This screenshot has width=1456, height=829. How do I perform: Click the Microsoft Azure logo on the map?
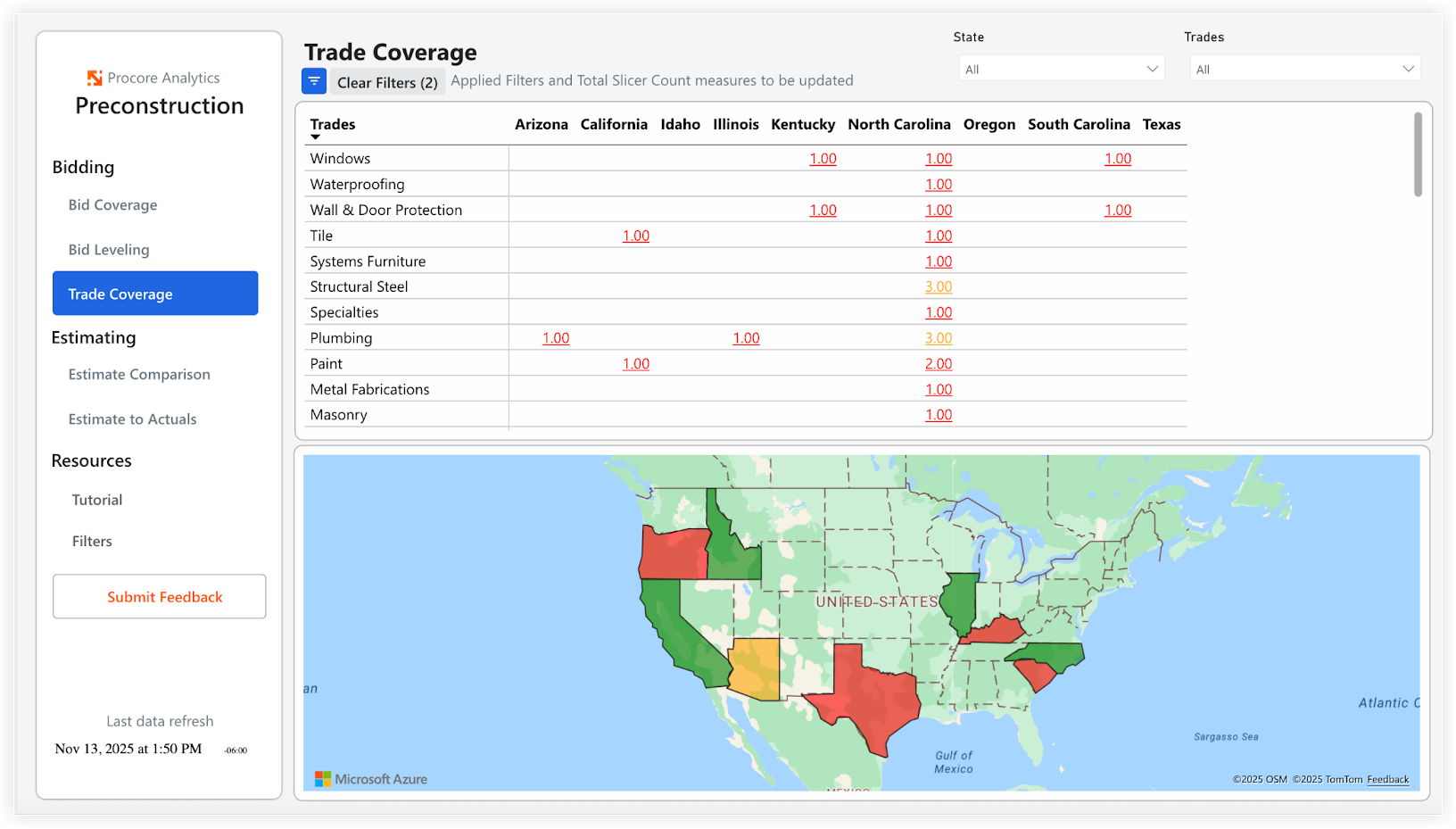point(370,778)
